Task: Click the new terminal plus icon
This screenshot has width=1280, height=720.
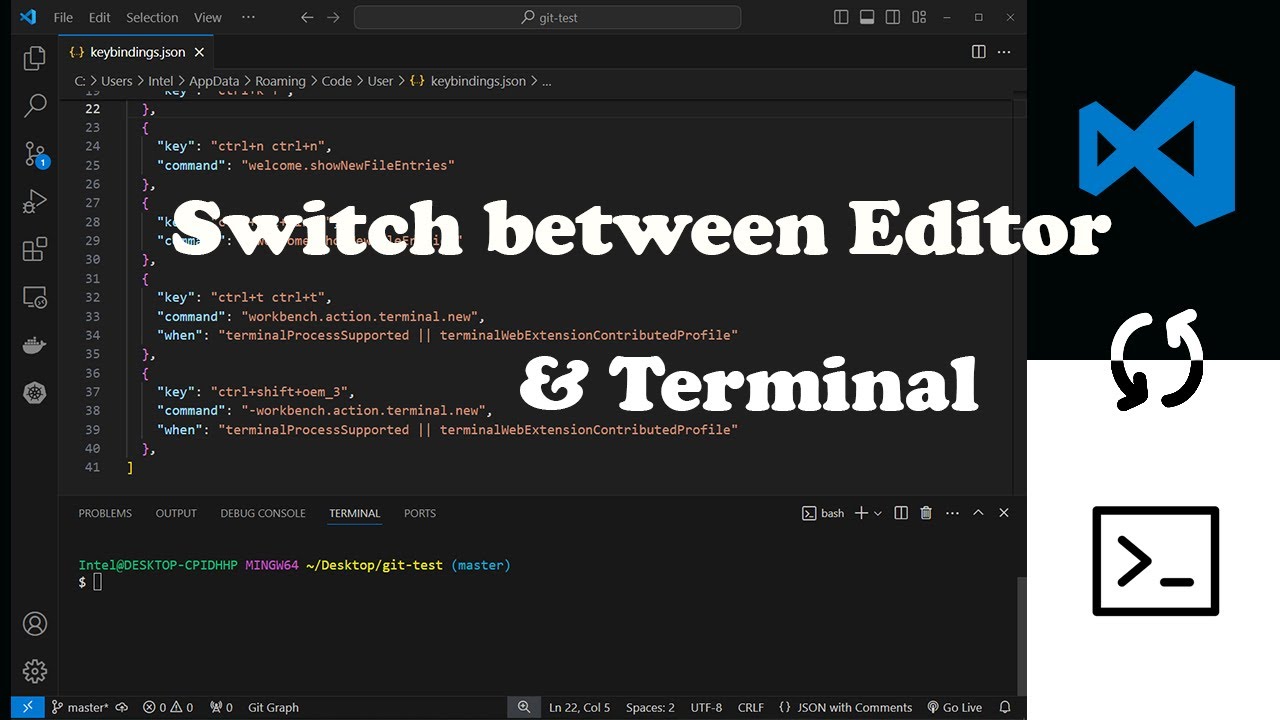Action: point(861,513)
